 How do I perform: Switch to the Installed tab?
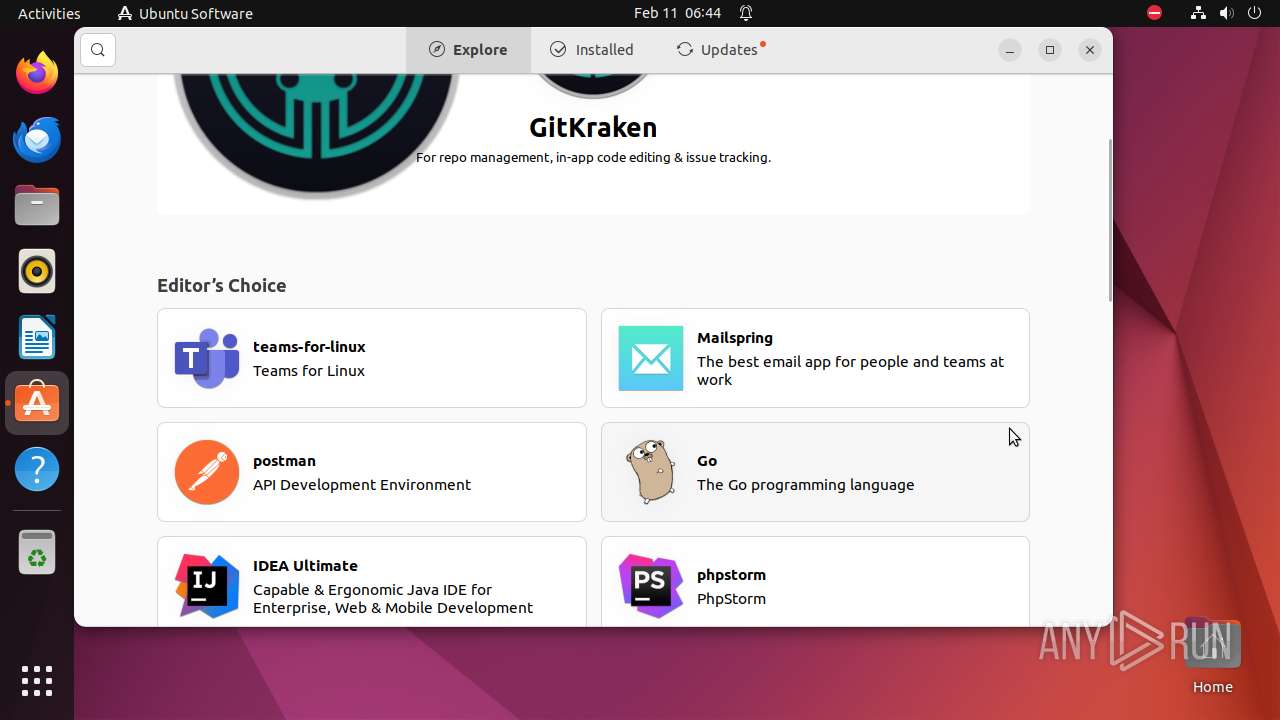[591, 50]
